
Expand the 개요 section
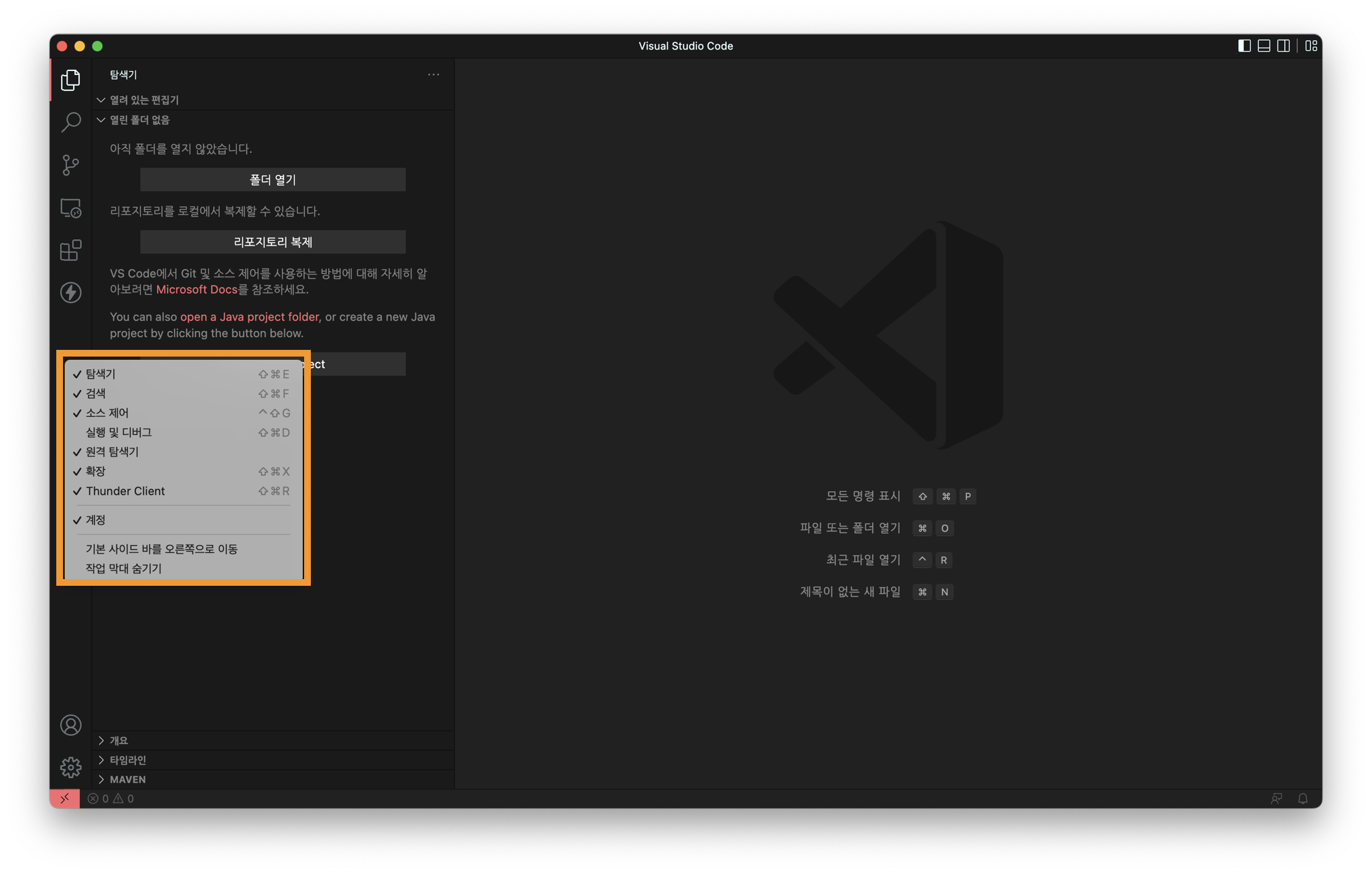click(119, 740)
